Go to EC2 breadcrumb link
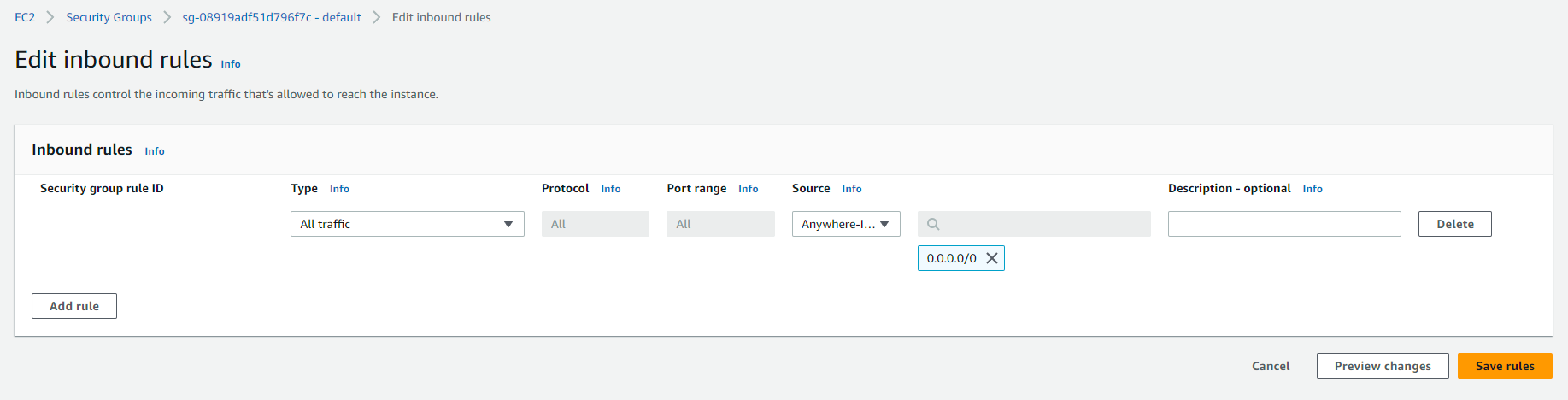Image resolution: width=1568 pixels, height=400 pixels. (25, 17)
